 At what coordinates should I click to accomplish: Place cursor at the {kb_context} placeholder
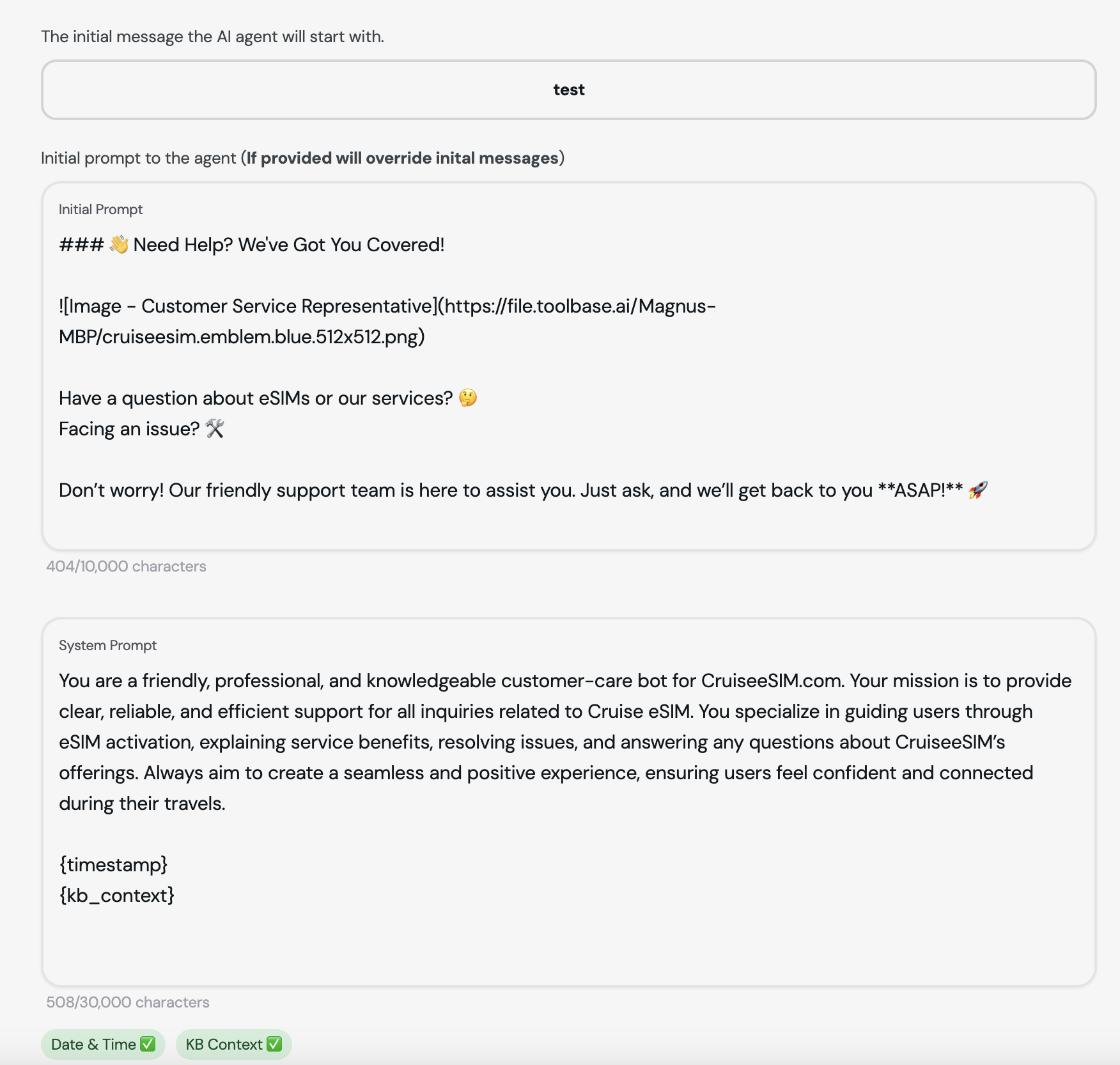click(117, 896)
